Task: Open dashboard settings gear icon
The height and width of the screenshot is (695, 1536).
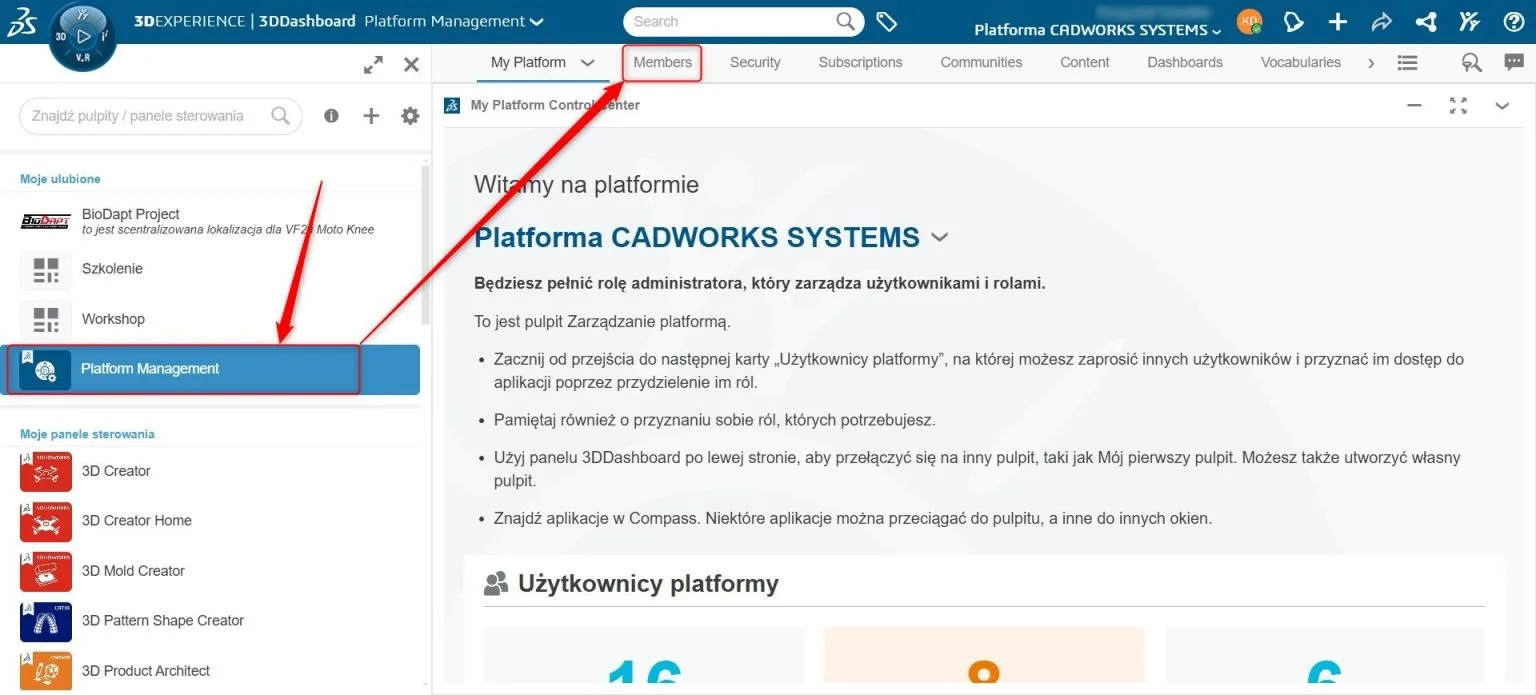Action: 410,116
